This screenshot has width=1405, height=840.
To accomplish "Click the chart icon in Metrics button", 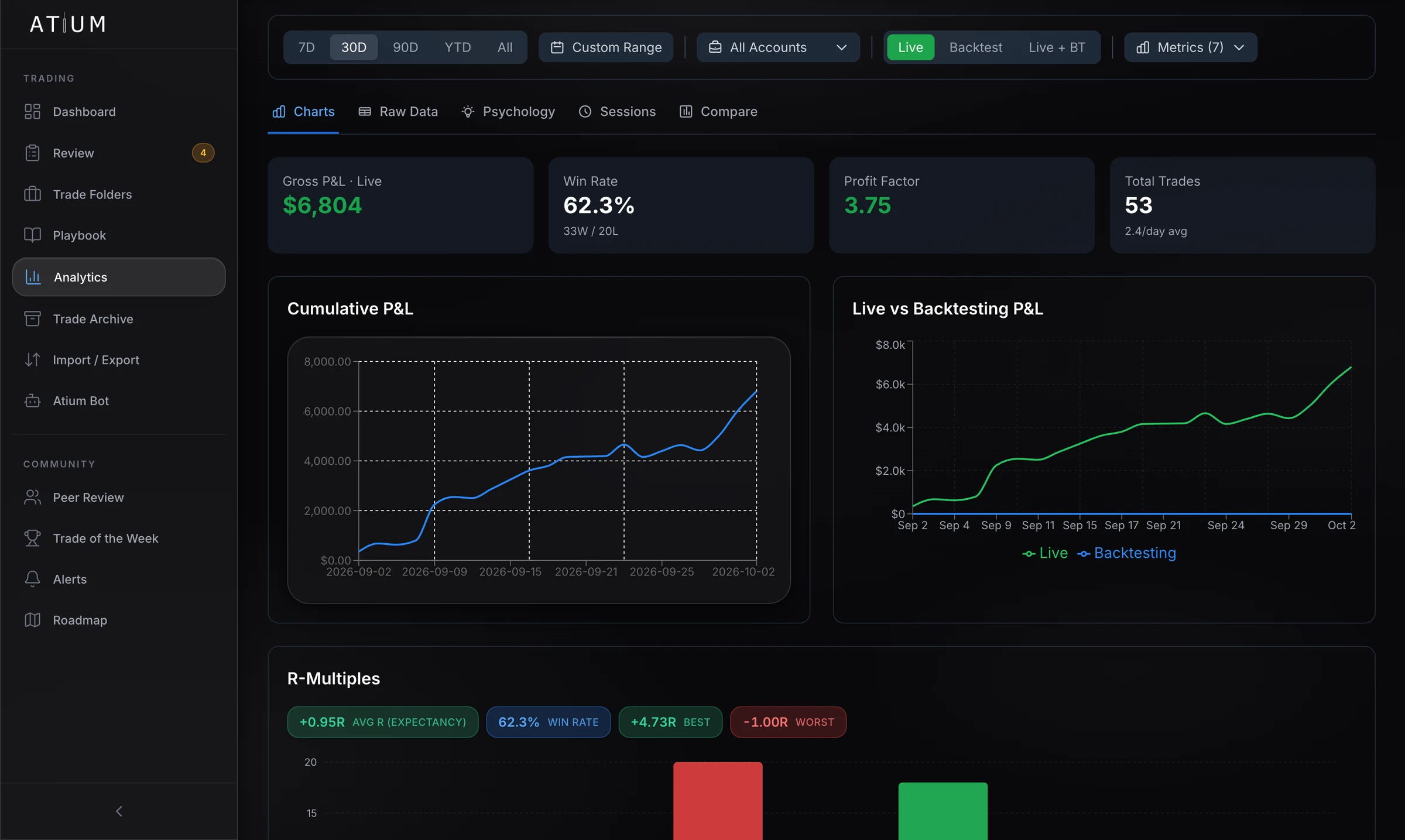I will [x=1143, y=47].
